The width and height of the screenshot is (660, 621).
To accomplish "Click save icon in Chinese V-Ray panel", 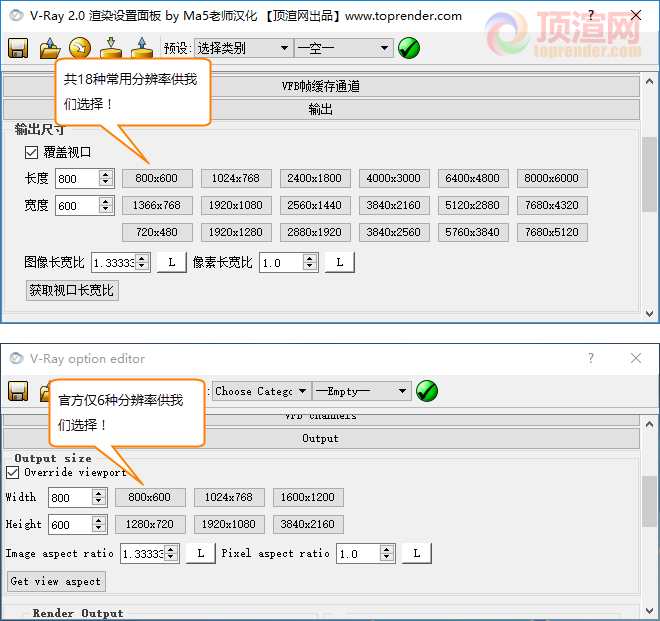I will click(18, 48).
